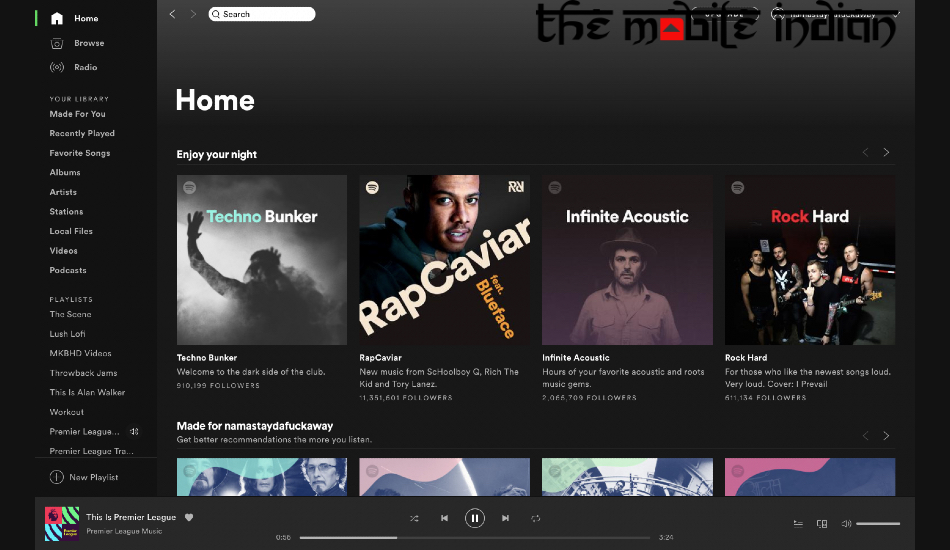
Task: Go forward with the navigation arrow
Action: pyautogui.click(x=193, y=14)
